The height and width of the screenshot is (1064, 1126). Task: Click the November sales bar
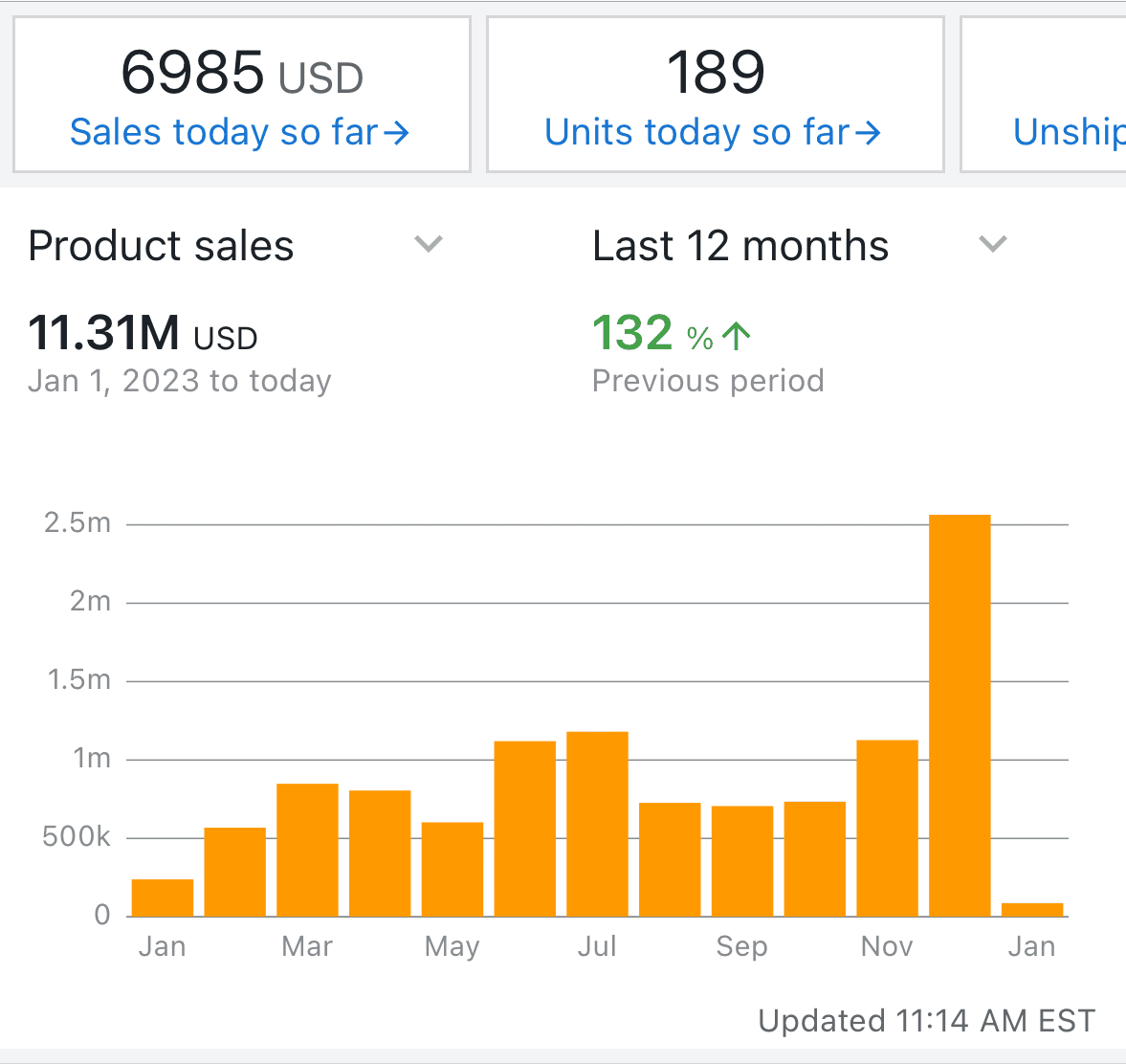point(887,828)
